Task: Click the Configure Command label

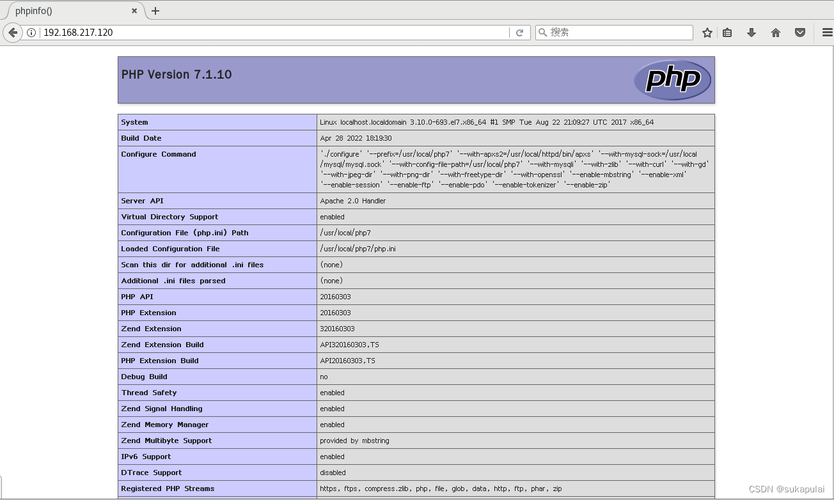Action: click(x=159, y=154)
